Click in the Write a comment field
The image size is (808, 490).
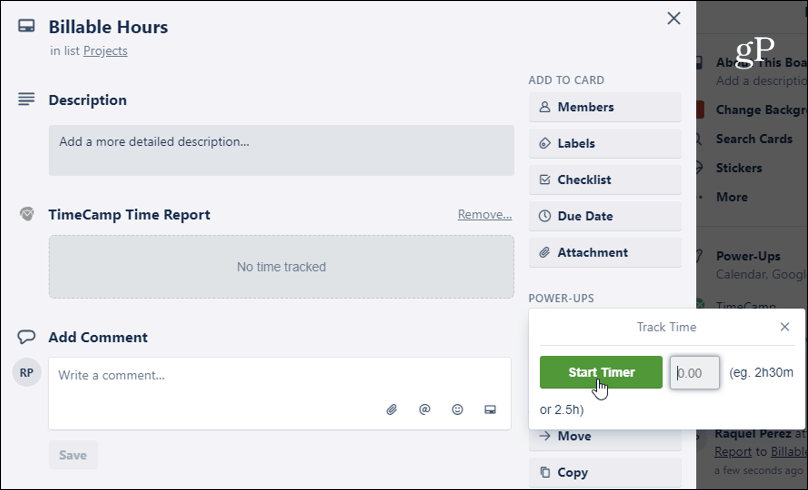pos(280,394)
